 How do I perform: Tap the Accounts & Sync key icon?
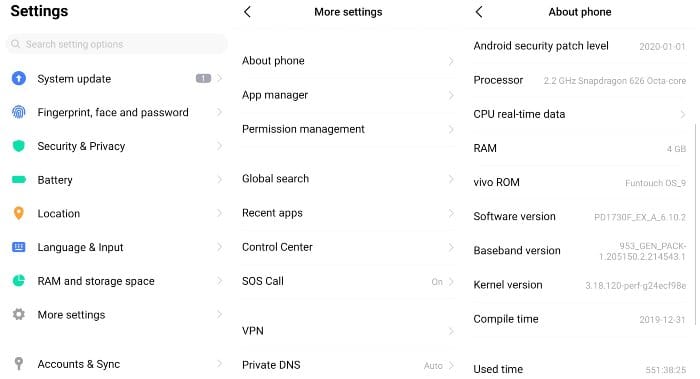tap(19, 364)
